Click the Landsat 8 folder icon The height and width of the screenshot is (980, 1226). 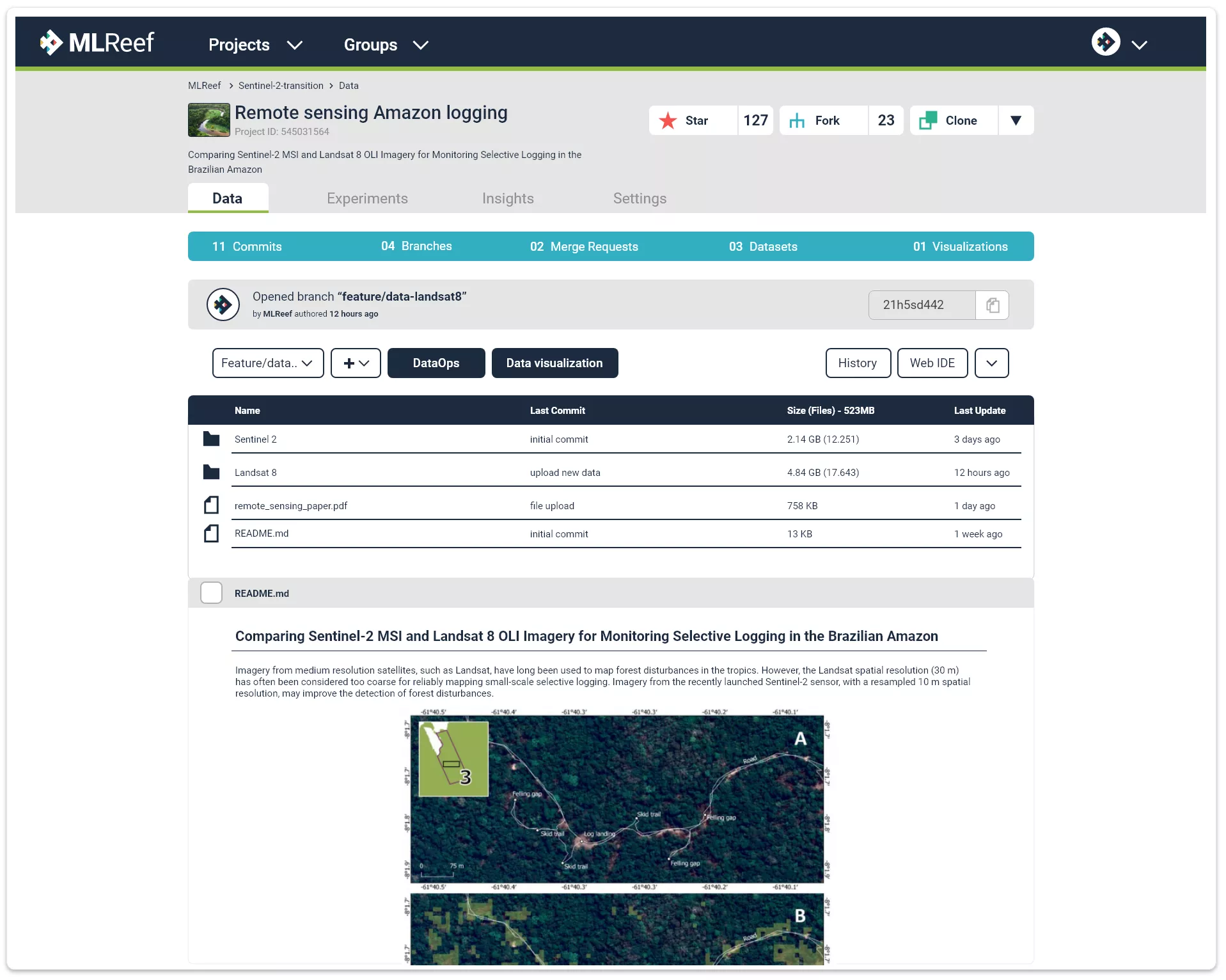pos(211,472)
